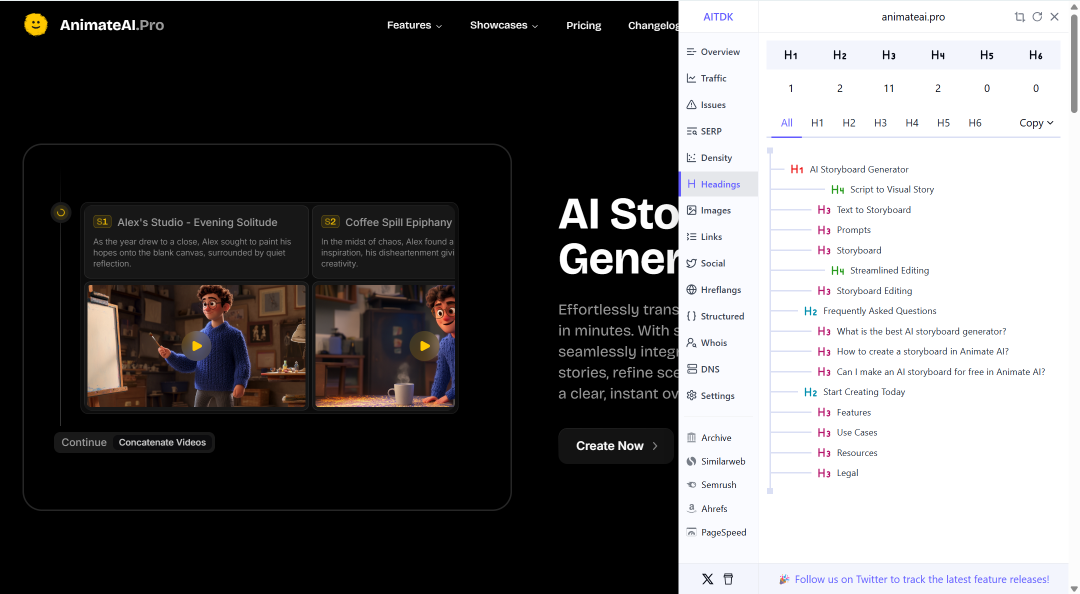Viewport: 1080px width, 594px height.
Task: Click the Create Now button
Action: tap(616, 446)
